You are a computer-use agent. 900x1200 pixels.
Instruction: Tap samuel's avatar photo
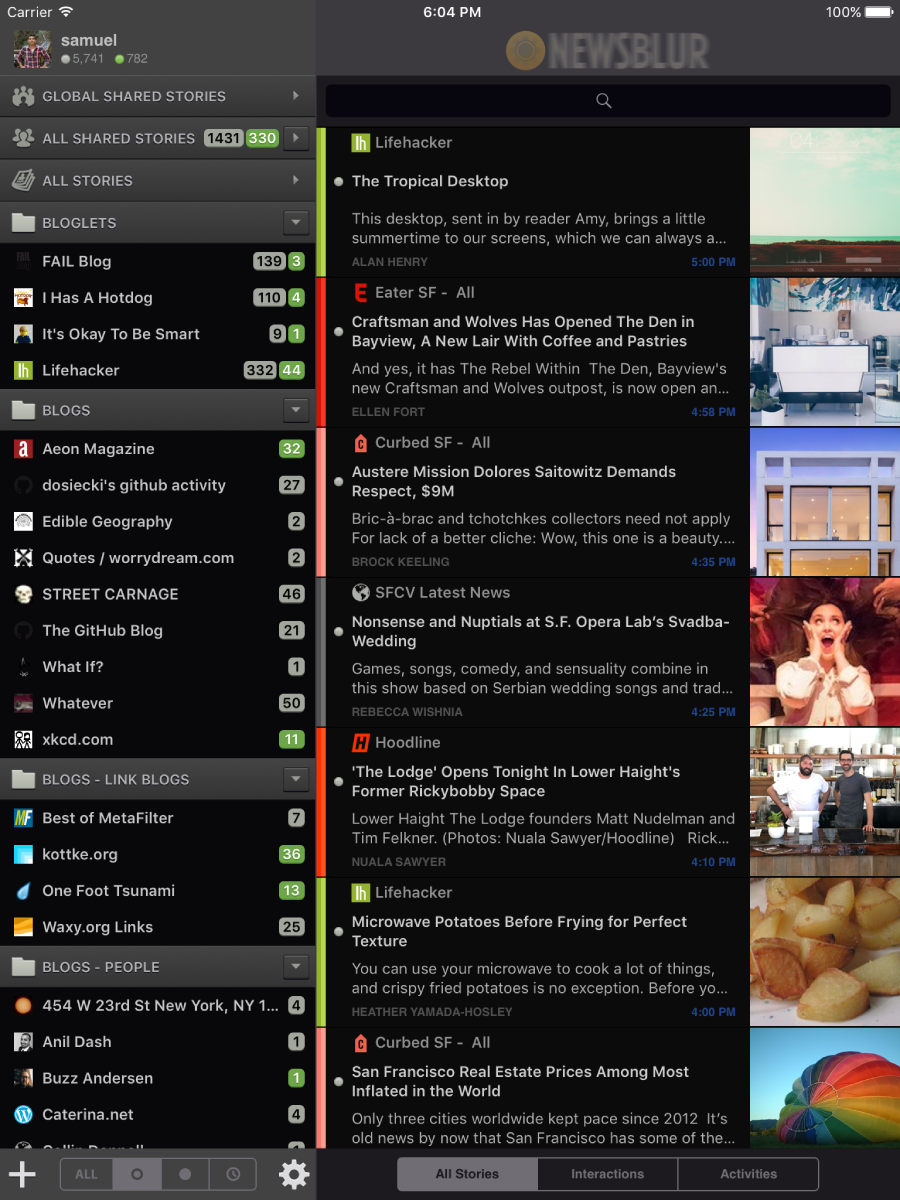32,49
